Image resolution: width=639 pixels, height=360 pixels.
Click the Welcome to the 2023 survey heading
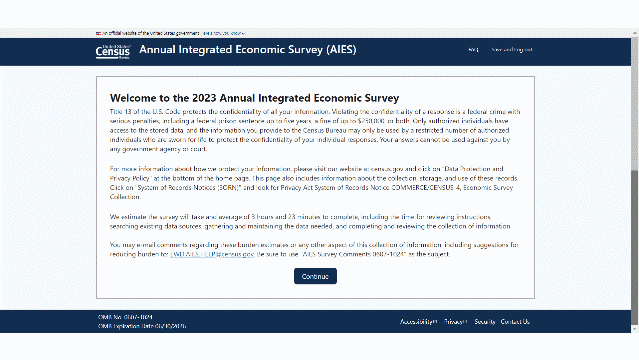coord(254,98)
